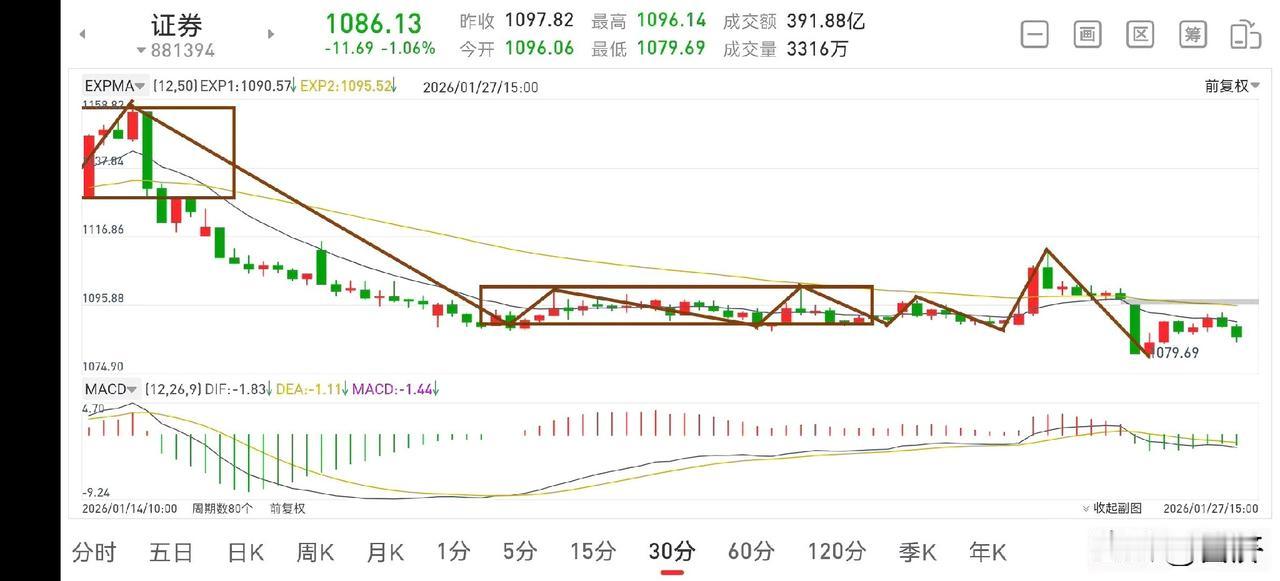Open the 季K quarterly tab

coord(918,551)
